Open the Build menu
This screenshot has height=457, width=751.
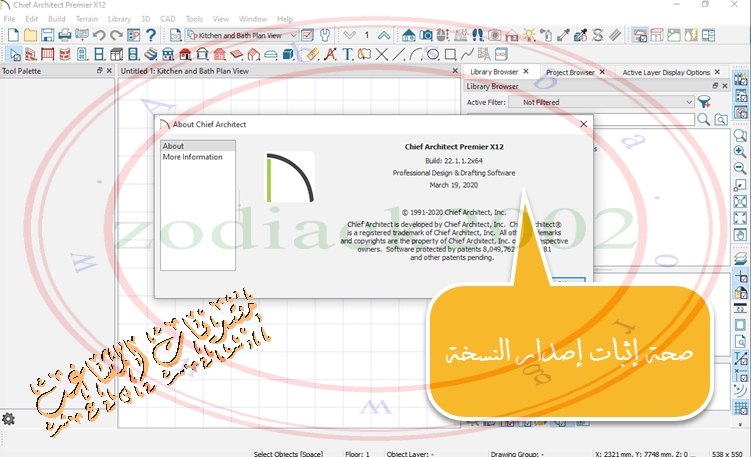tap(57, 19)
